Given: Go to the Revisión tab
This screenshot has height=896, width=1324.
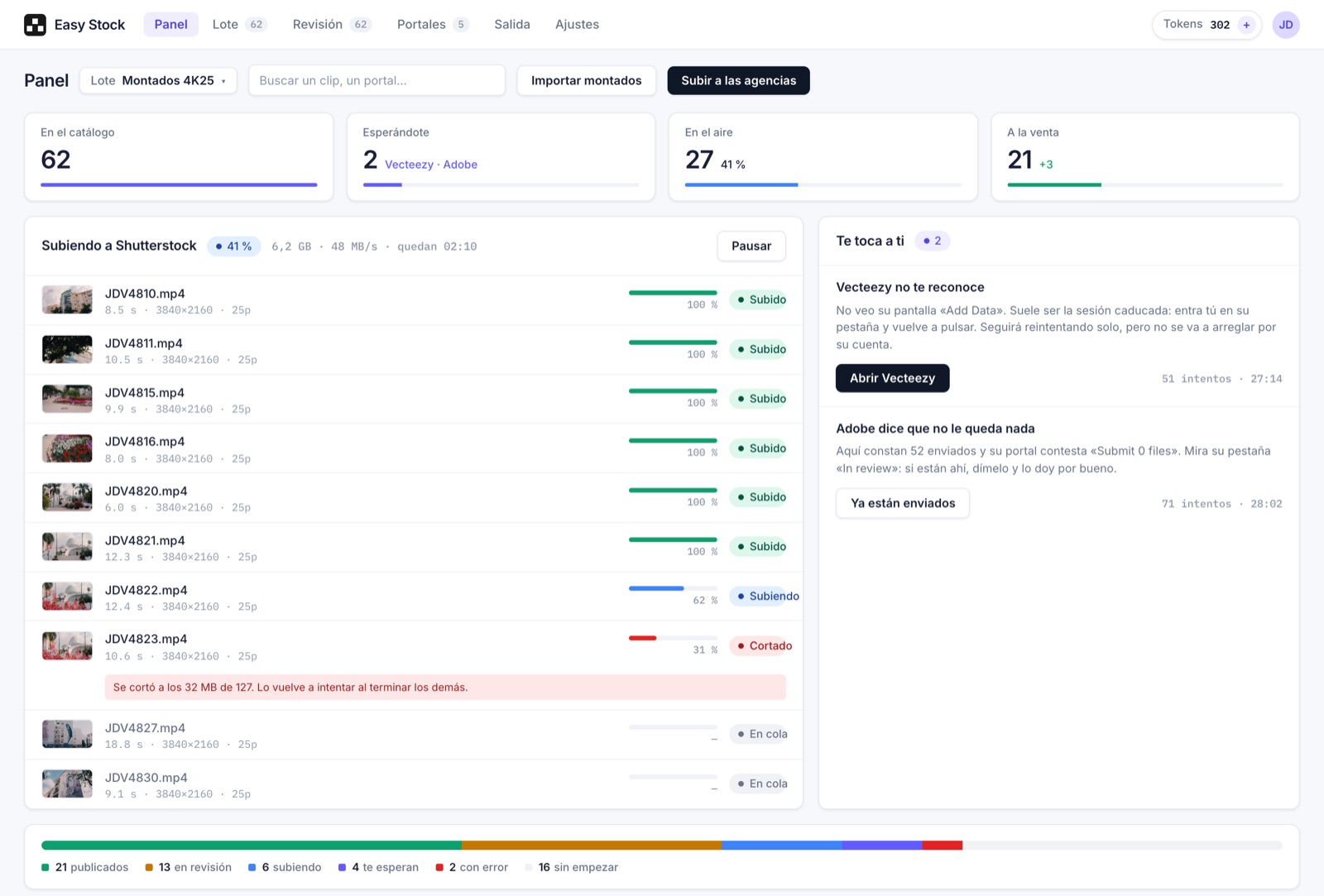Looking at the screenshot, I should point(332,25).
